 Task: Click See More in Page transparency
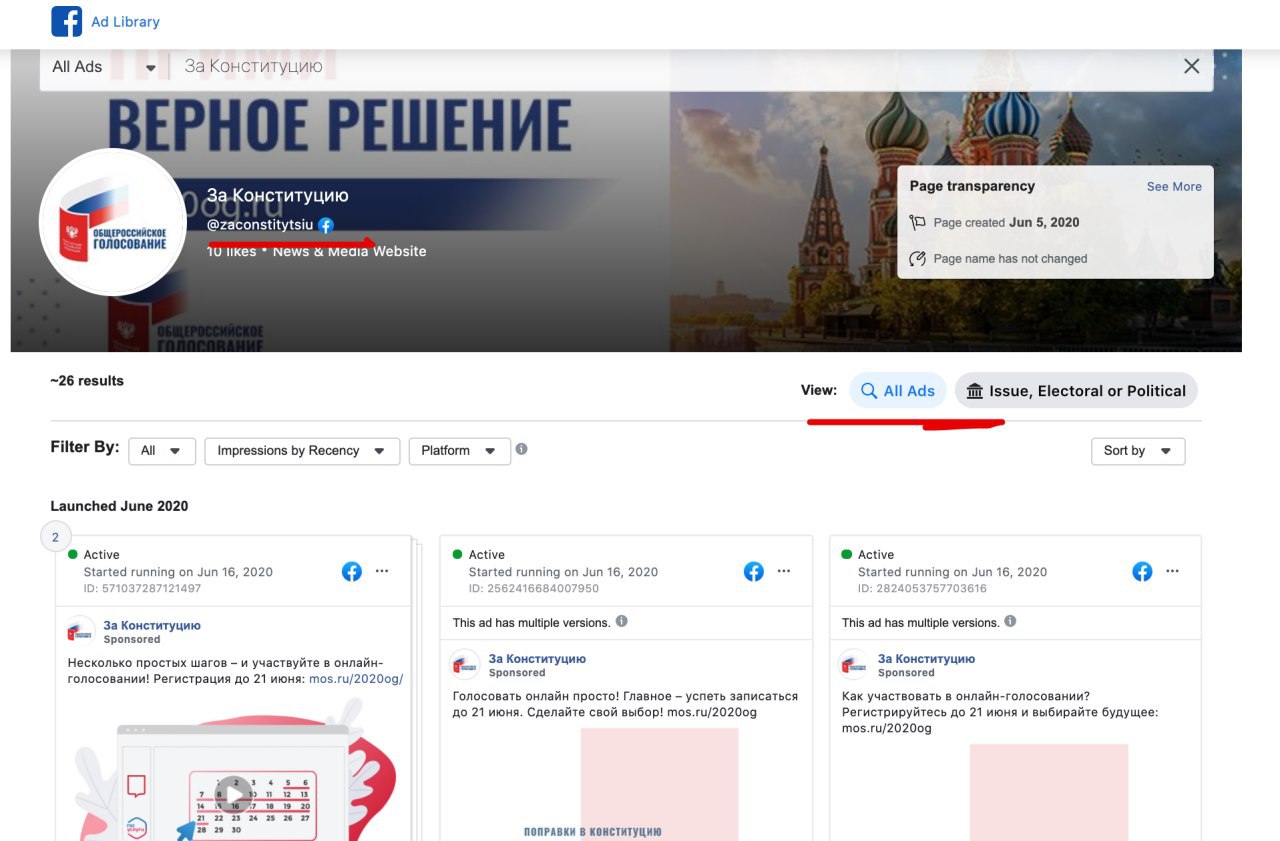tap(1174, 186)
